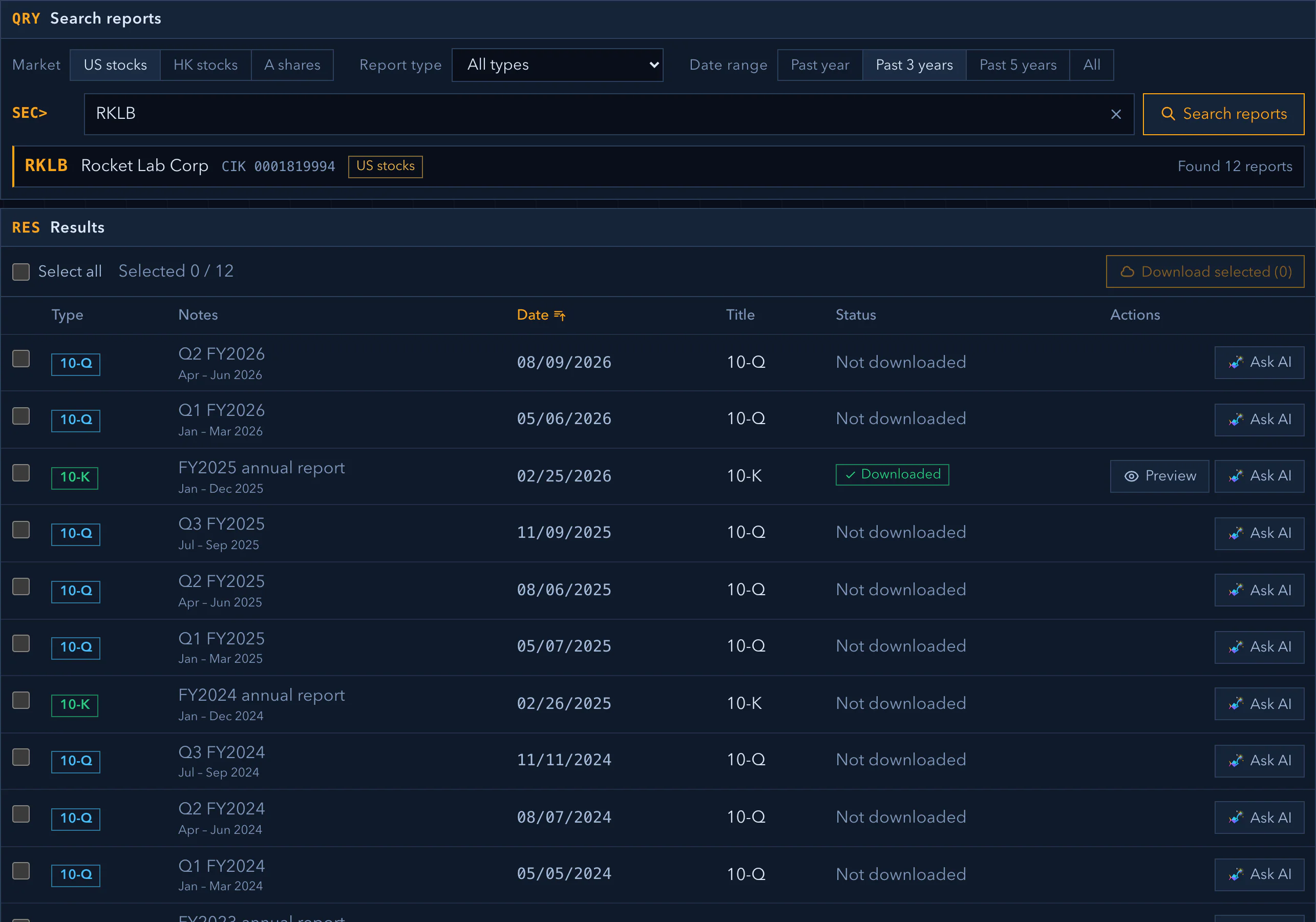The height and width of the screenshot is (922, 1316).
Task: Ask AI about the FY2025 annual report
Action: pos(1259,476)
